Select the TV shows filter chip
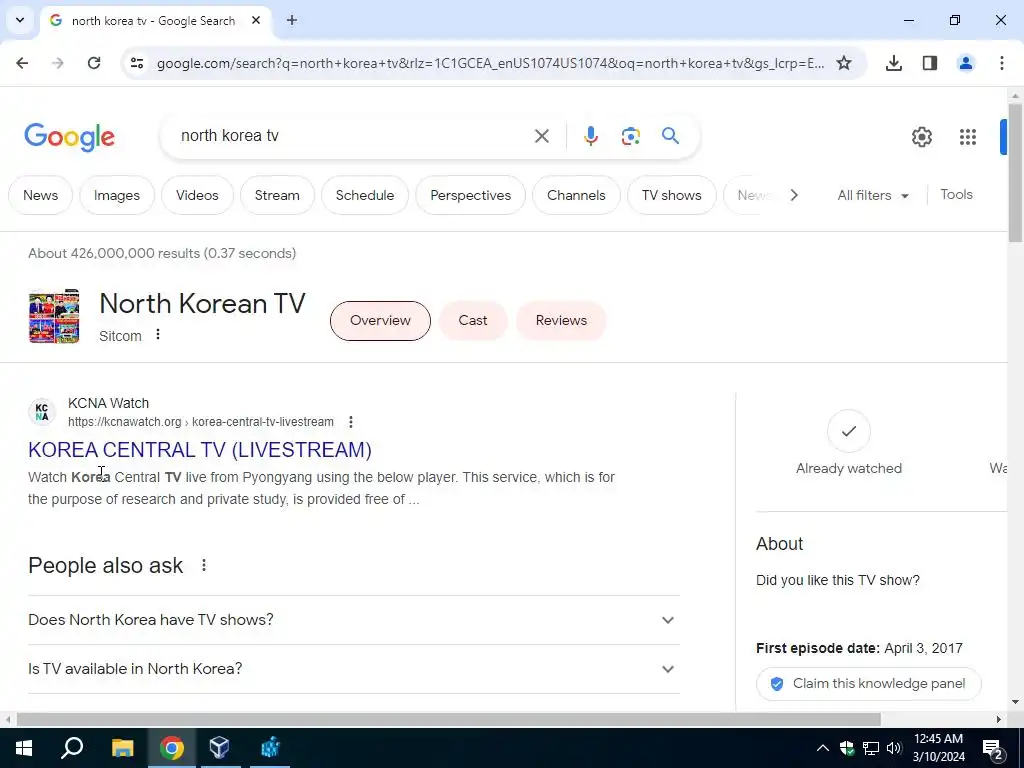 671,195
